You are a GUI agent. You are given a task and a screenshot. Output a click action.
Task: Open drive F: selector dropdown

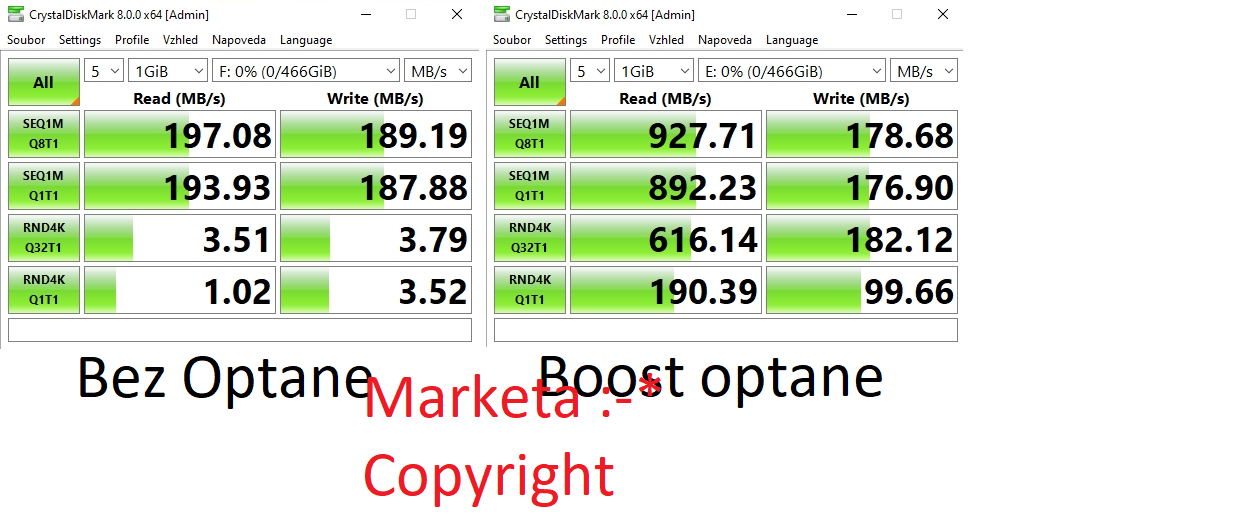[x=306, y=71]
